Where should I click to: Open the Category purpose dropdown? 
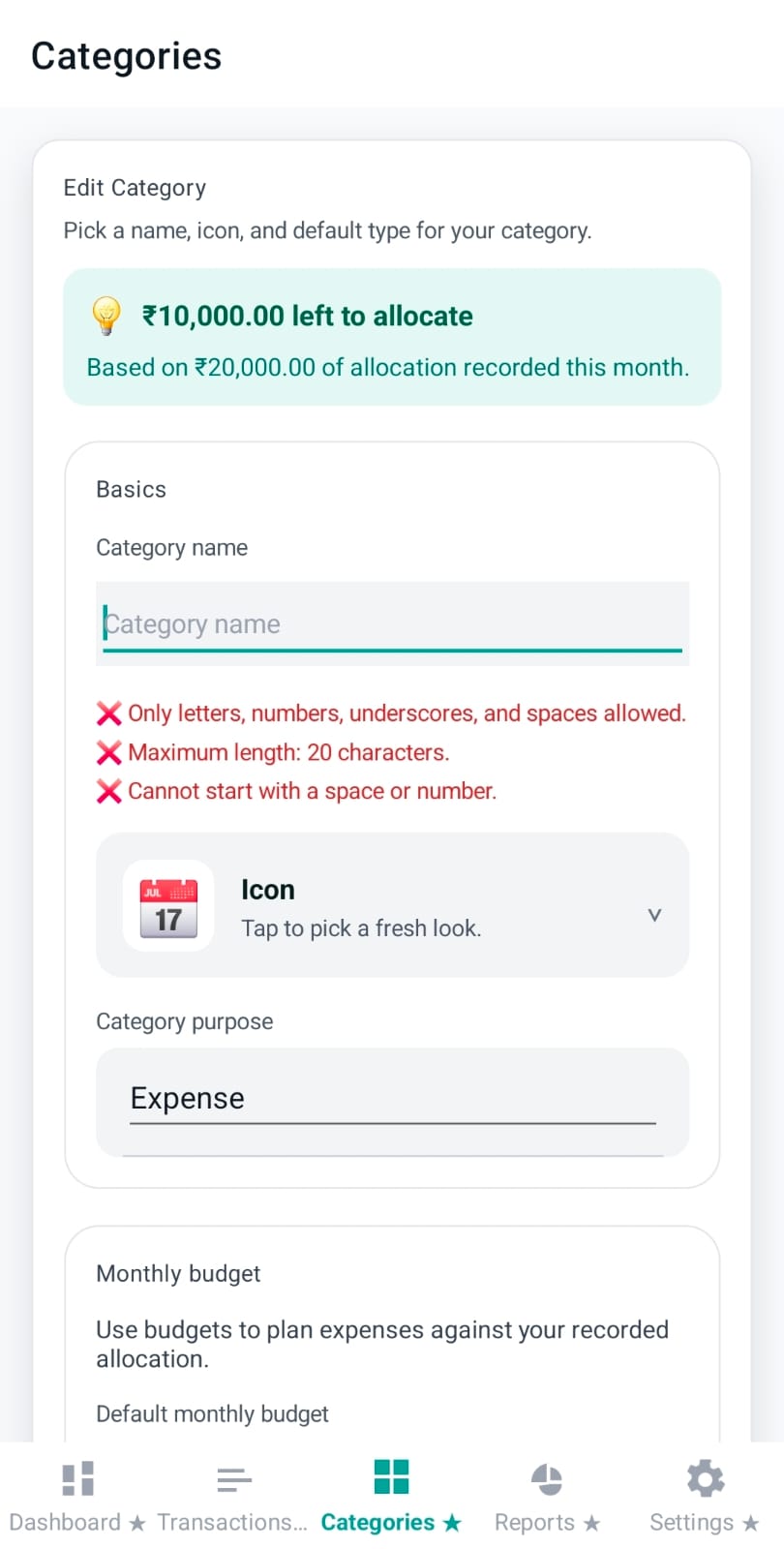click(391, 1099)
